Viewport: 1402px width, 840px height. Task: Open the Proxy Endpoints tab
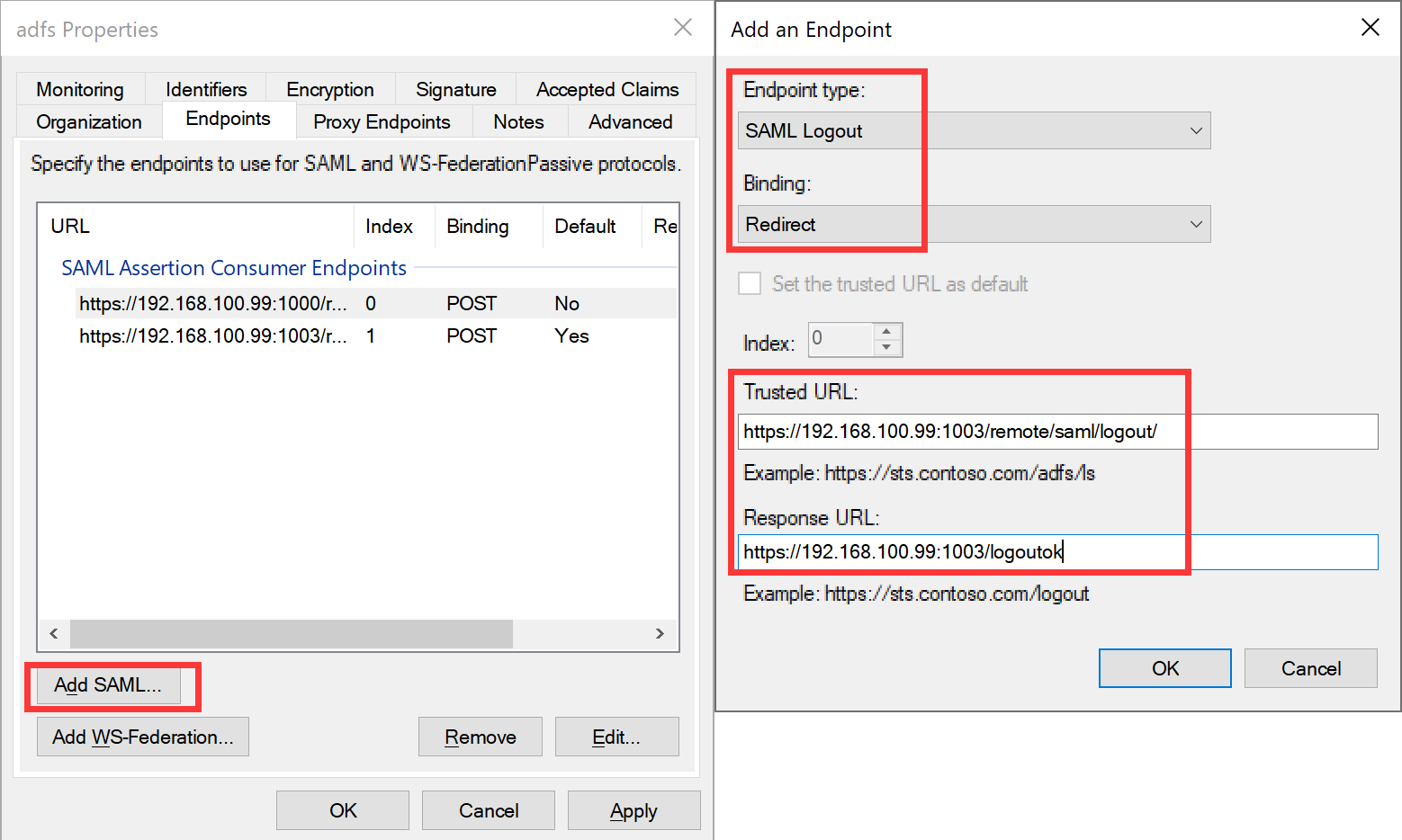coord(382,121)
